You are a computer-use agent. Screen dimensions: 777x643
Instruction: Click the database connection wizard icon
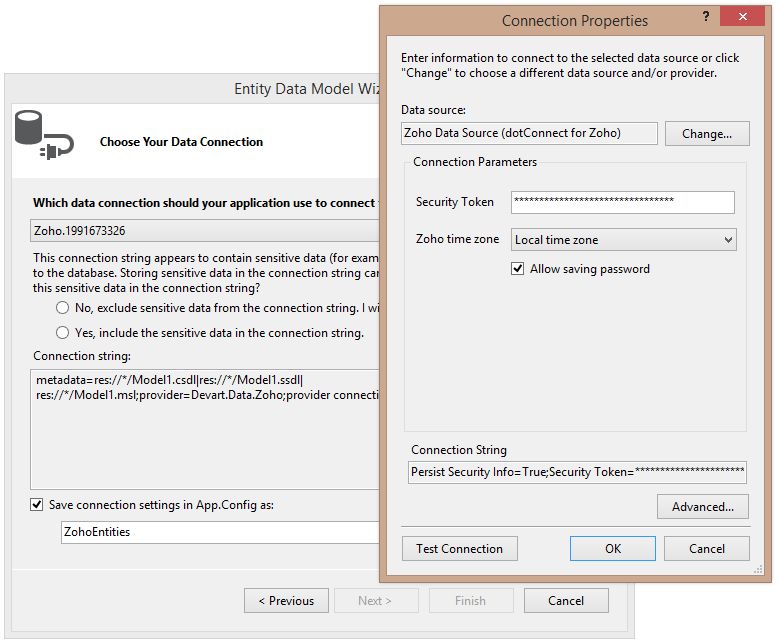[43, 135]
